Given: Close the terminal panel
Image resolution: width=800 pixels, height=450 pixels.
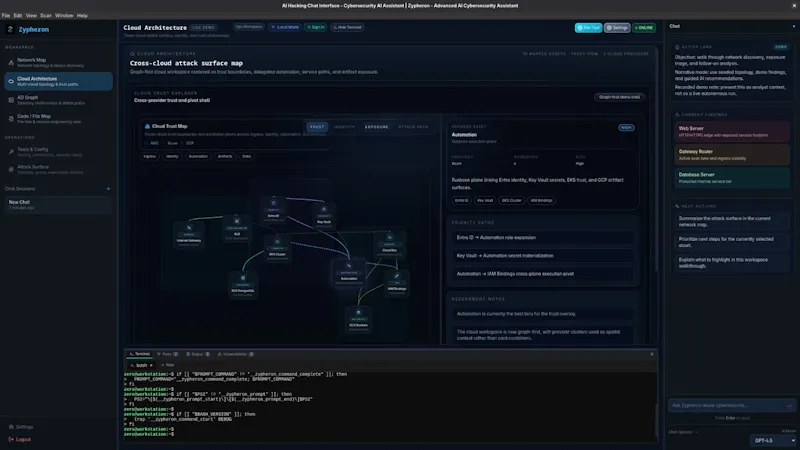Looking at the screenshot, I should pos(652,354).
